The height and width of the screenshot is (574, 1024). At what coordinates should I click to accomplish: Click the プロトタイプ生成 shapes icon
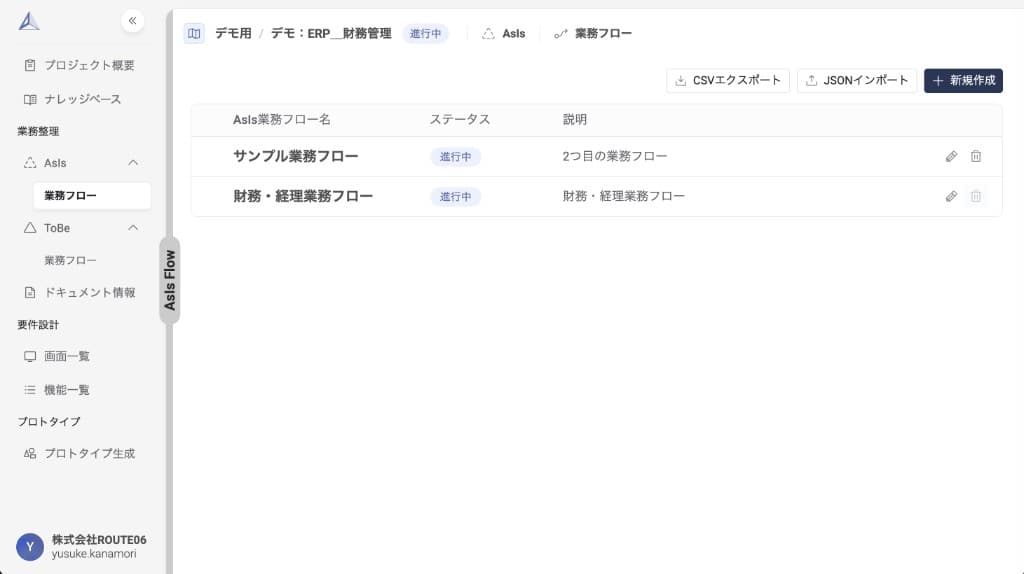[x=30, y=454]
